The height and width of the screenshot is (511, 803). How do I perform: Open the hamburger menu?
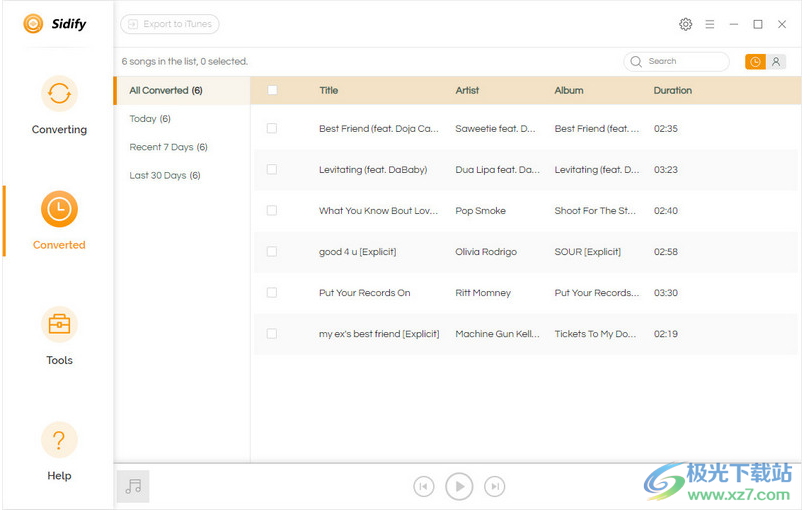click(709, 24)
